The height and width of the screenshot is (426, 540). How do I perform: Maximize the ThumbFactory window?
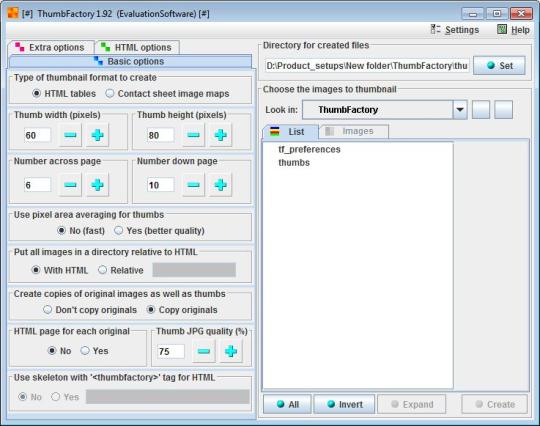[497, 14]
